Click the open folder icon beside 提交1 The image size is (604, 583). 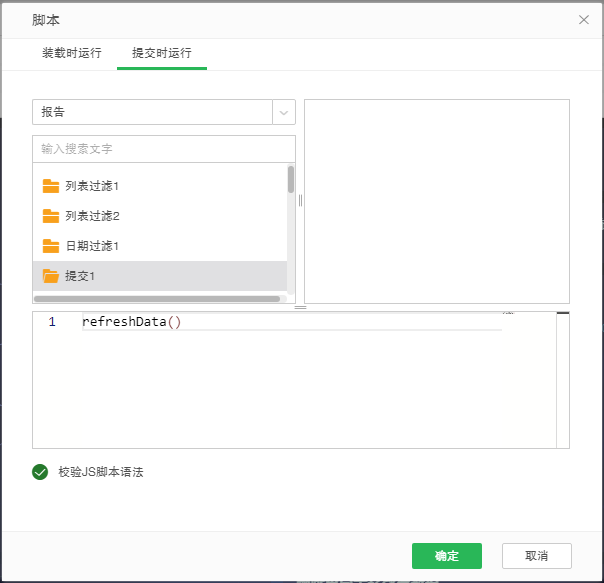click(x=51, y=276)
